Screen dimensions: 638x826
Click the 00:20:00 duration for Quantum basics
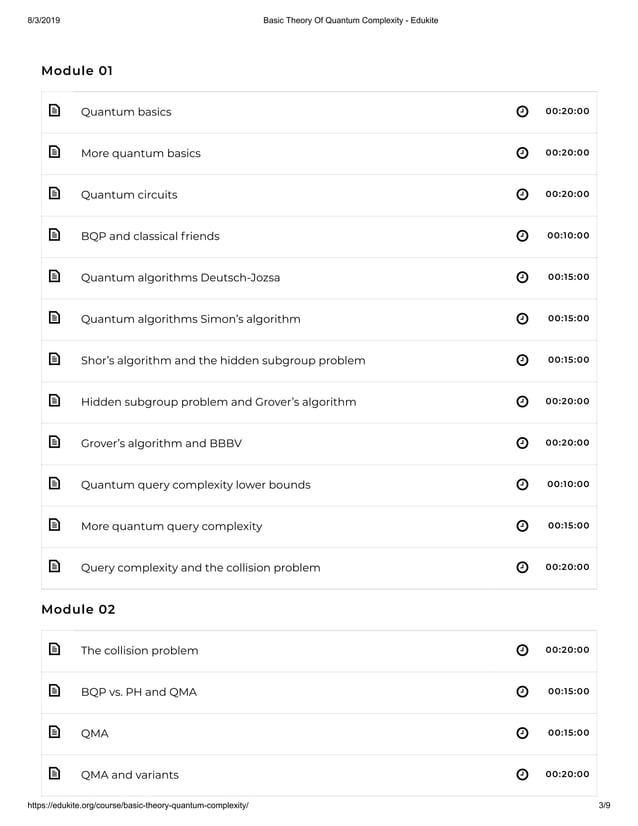coord(567,111)
